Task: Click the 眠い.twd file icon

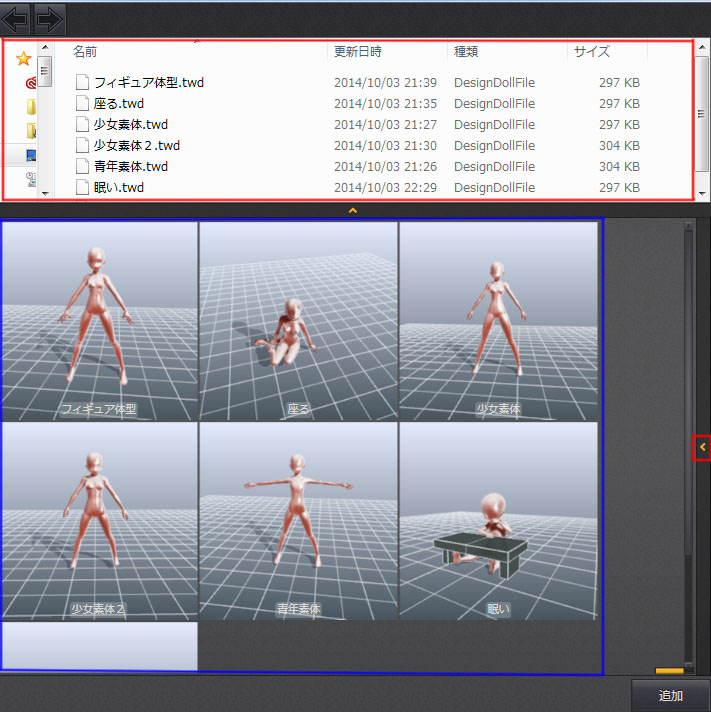Action: click(83, 188)
